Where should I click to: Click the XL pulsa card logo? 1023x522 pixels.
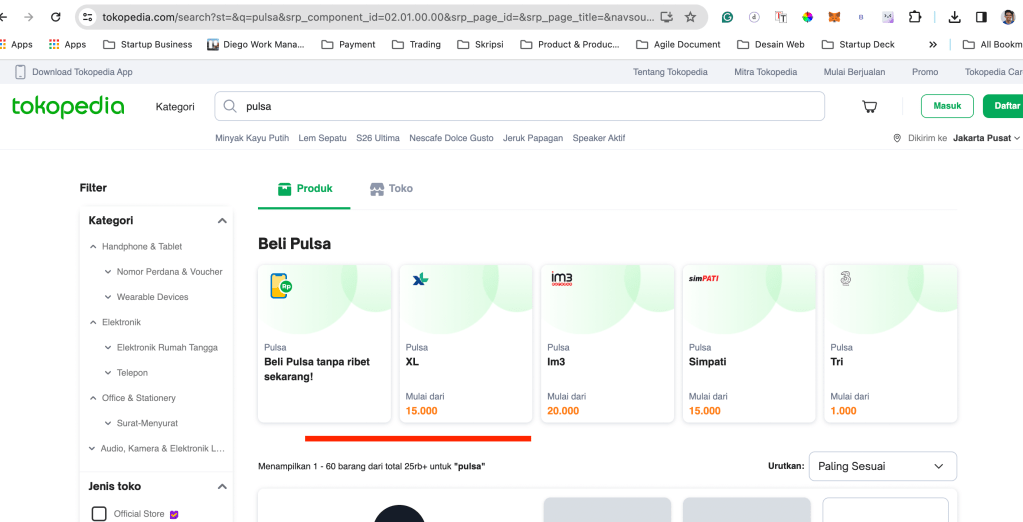[420, 279]
